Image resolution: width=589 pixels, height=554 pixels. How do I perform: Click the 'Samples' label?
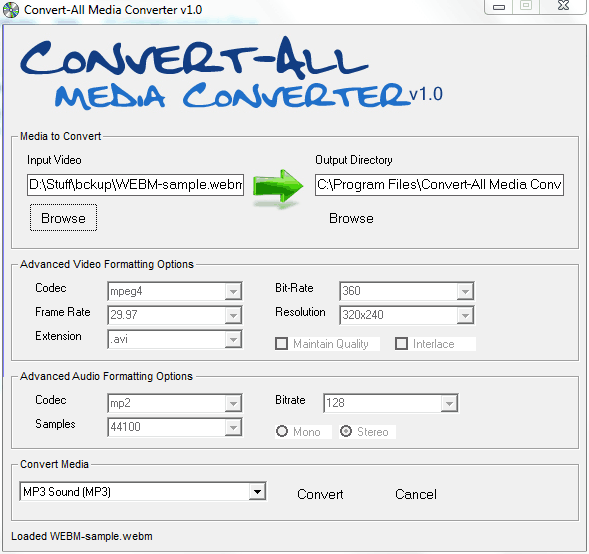(55, 424)
